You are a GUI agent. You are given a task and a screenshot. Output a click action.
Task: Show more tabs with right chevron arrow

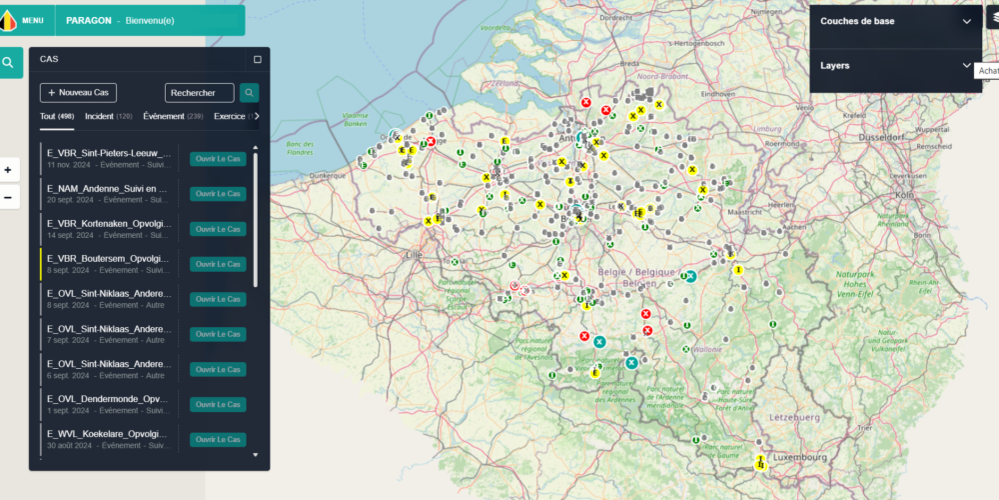tap(255, 116)
